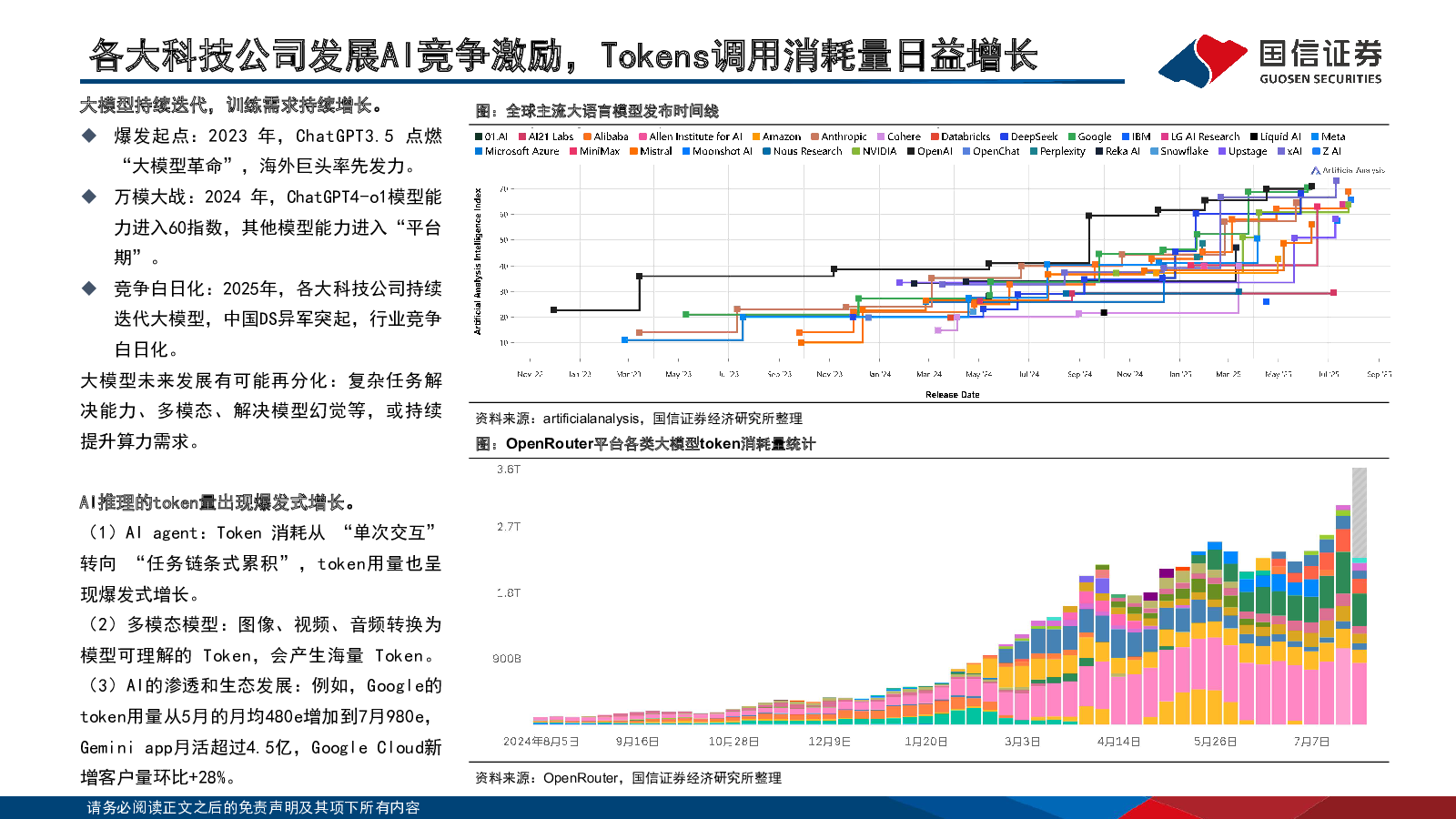Image resolution: width=1456 pixels, height=819 pixels.
Task: Click the footer disclaimer text
Action: point(253,808)
